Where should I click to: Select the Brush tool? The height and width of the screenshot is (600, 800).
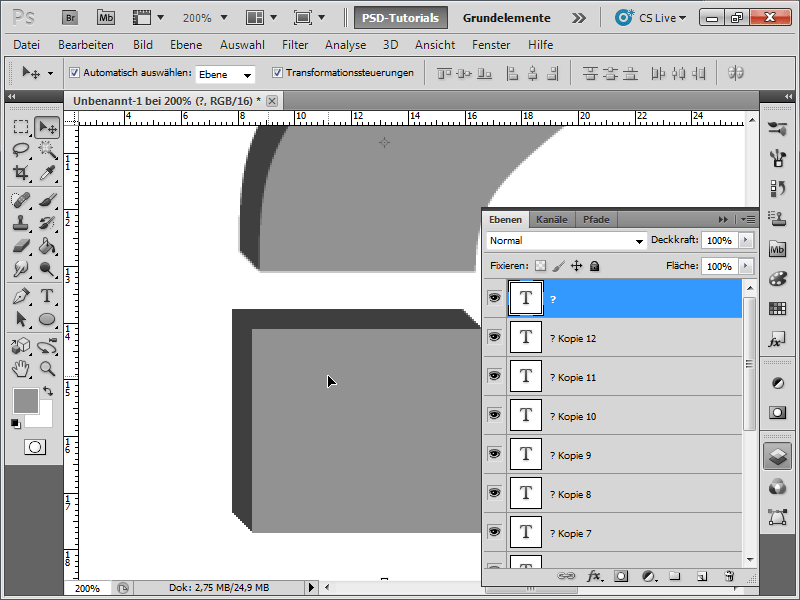pos(47,199)
